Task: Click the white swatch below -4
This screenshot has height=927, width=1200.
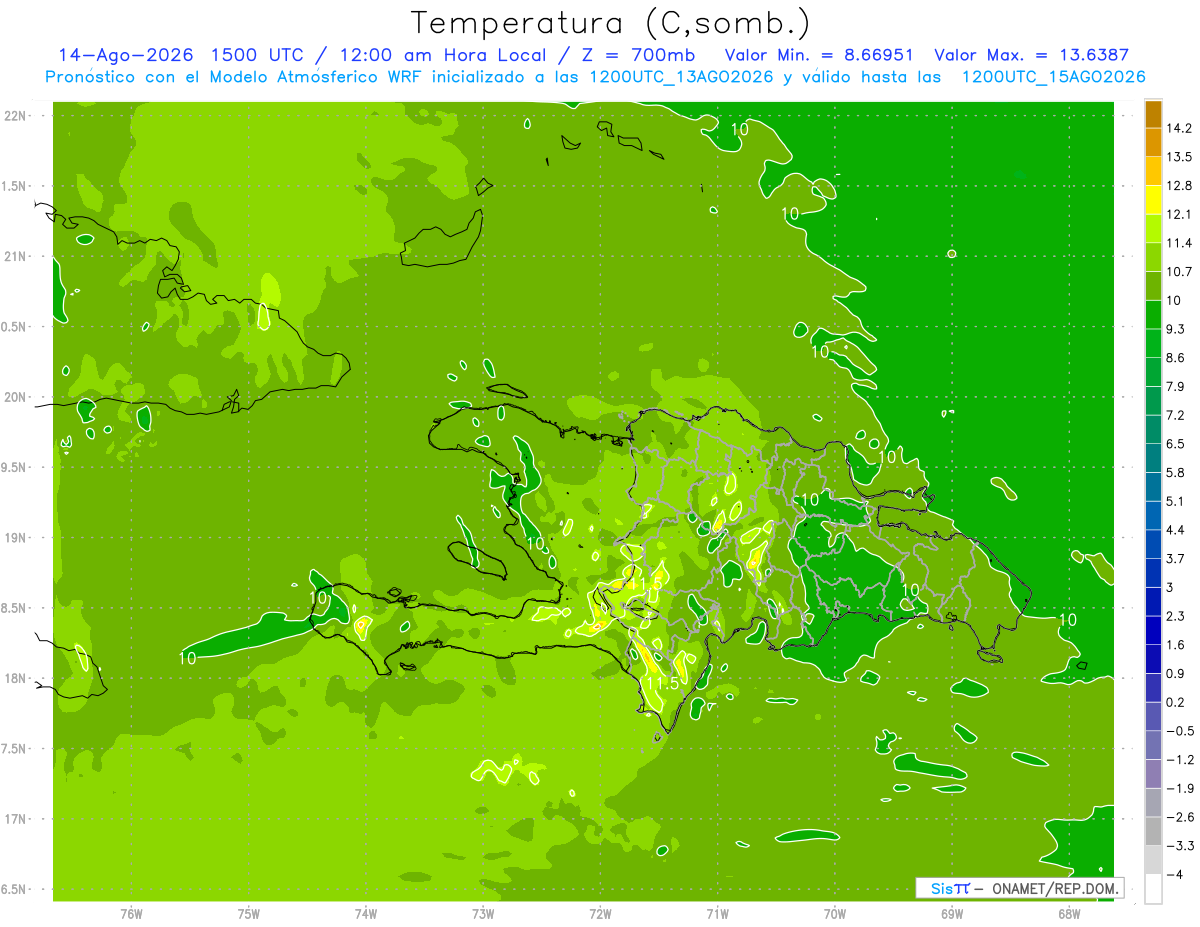Action: pyautogui.click(x=1153, y=889)
